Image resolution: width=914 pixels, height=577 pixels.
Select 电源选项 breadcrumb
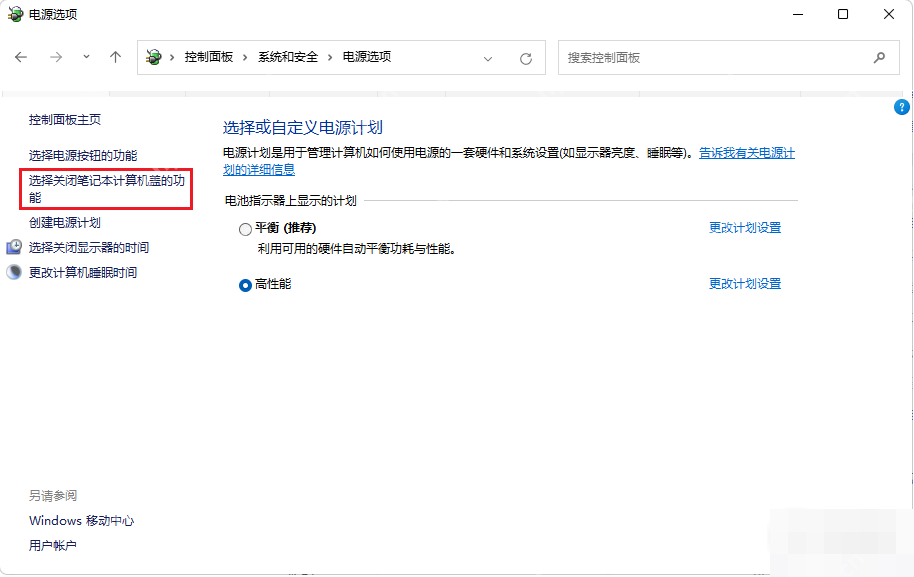(x=367, y=57)
